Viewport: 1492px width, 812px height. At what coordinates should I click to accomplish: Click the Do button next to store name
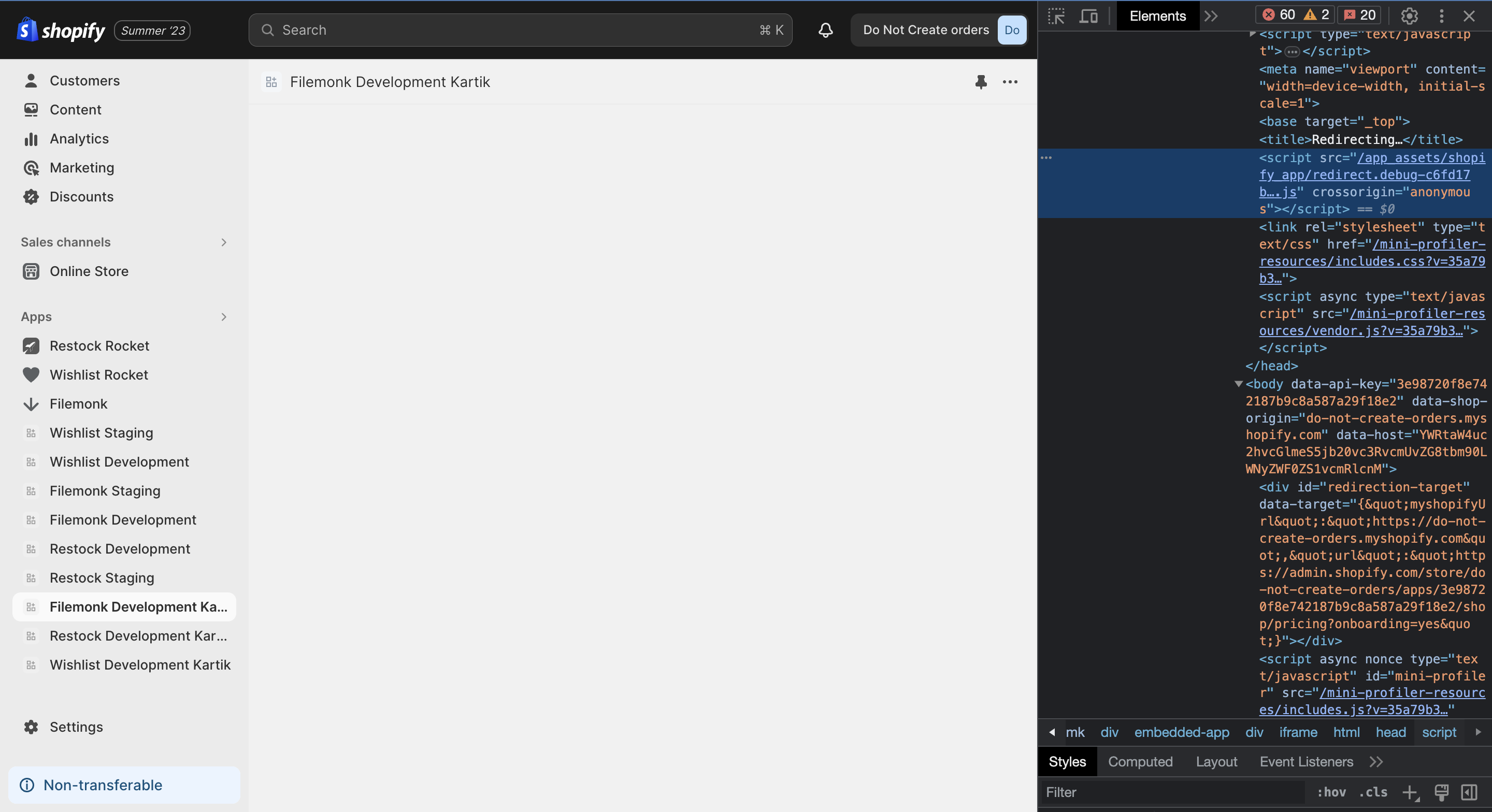(x=1011, y=30)
